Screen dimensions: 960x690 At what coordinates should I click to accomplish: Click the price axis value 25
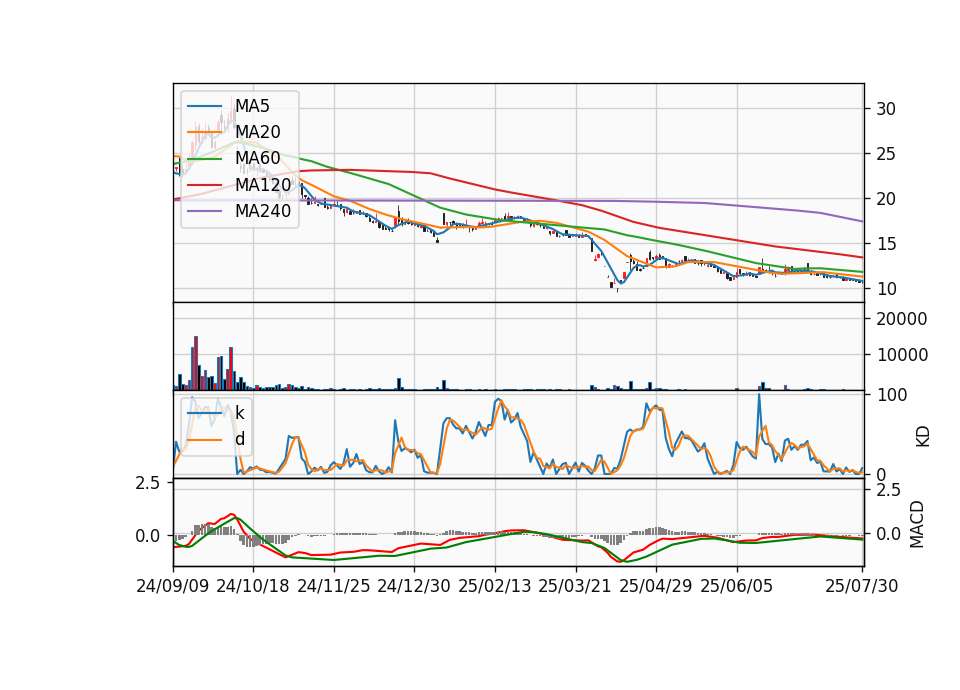(x=886, y=154)
